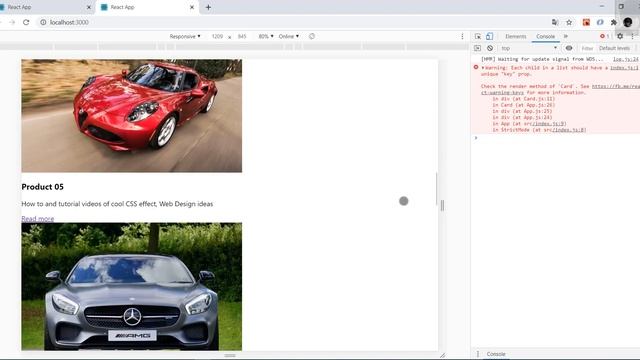Open the red extension icon
Screen dimensions: 640x360
point(586,22)
